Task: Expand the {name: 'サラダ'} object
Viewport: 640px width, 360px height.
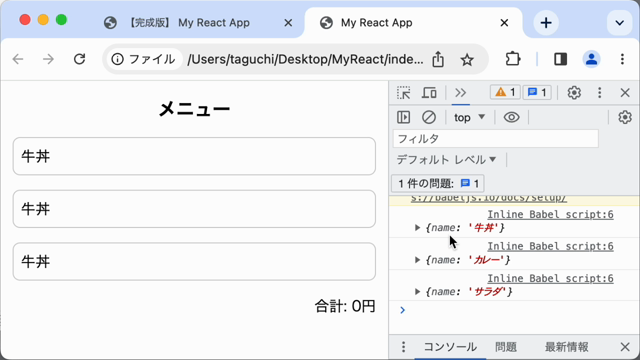Action: (417, 291)
